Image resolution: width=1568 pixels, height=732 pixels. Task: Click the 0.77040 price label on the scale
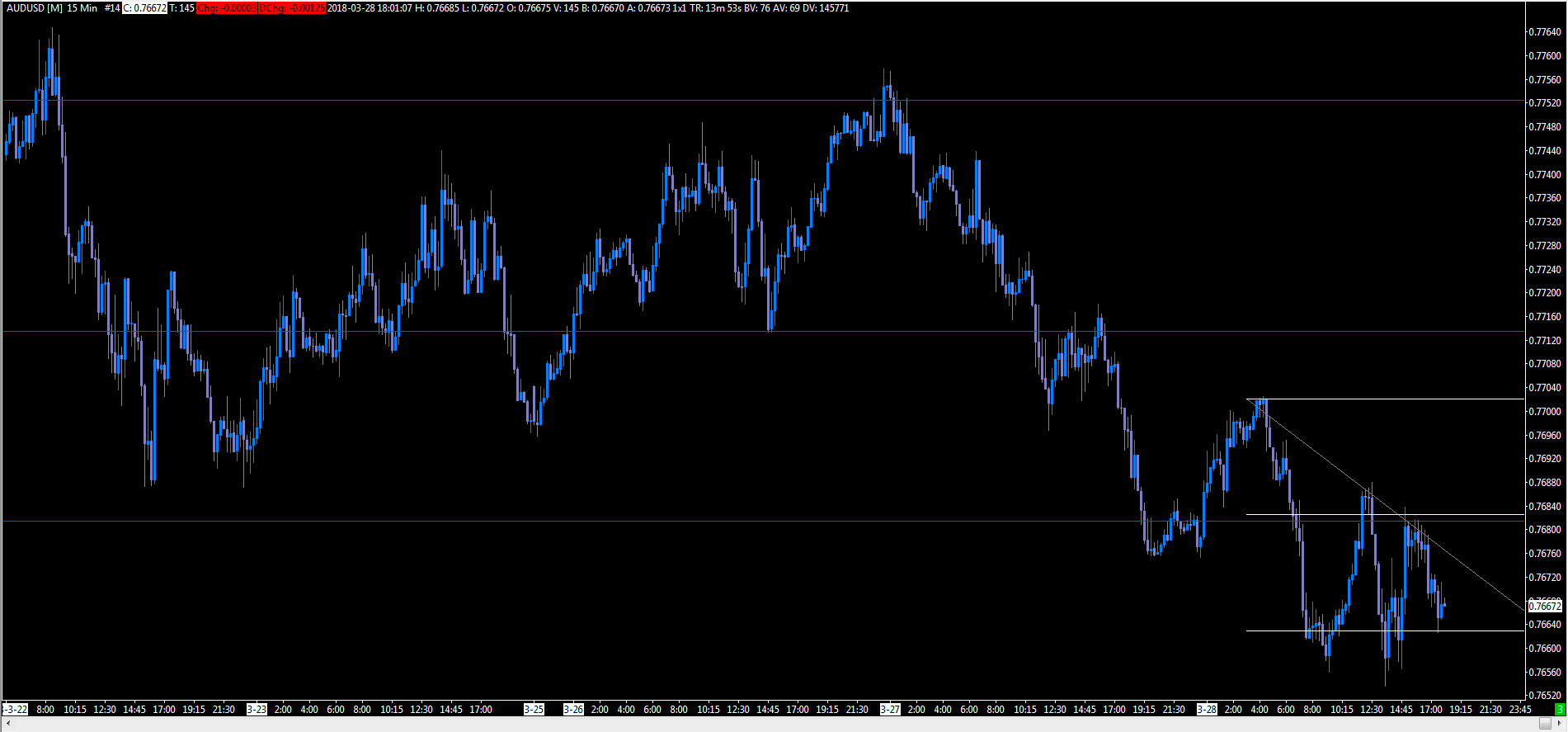1545,388
